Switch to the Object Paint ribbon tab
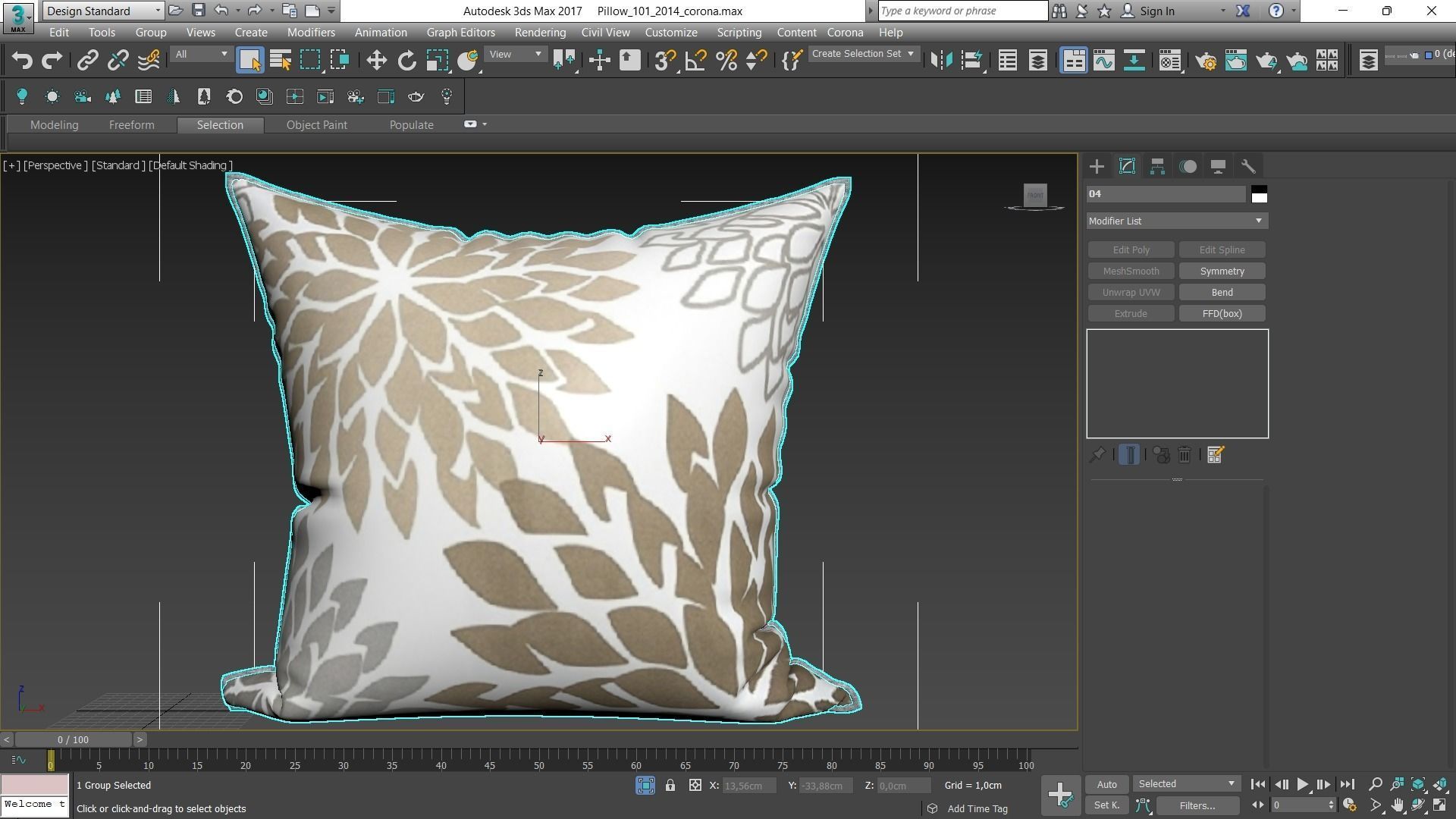This screenshot has height=819, width=1456. point(316,125)
